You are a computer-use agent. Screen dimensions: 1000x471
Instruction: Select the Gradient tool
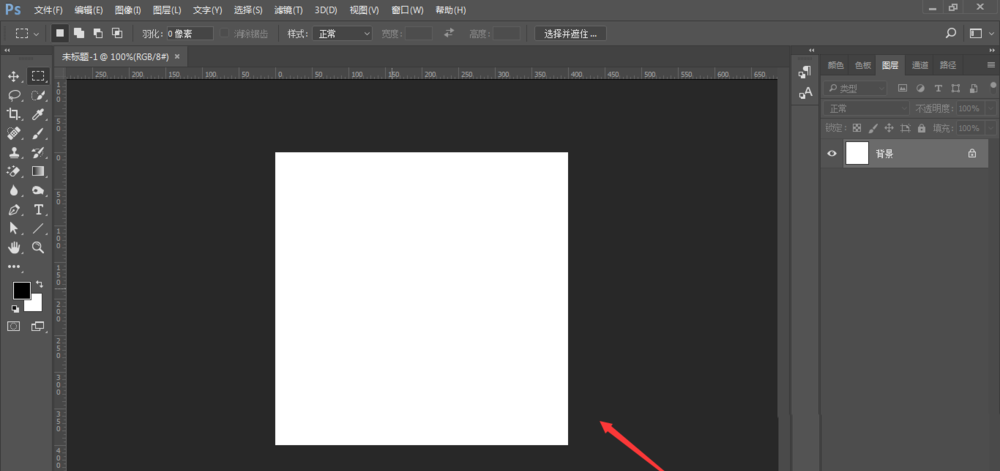[x=38, y=171]
